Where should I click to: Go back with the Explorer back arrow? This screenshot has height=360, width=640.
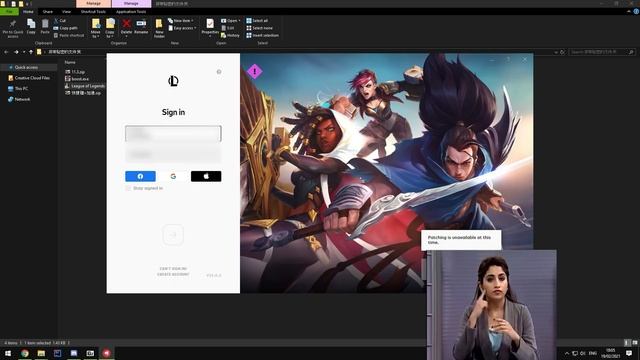point(6,52)
